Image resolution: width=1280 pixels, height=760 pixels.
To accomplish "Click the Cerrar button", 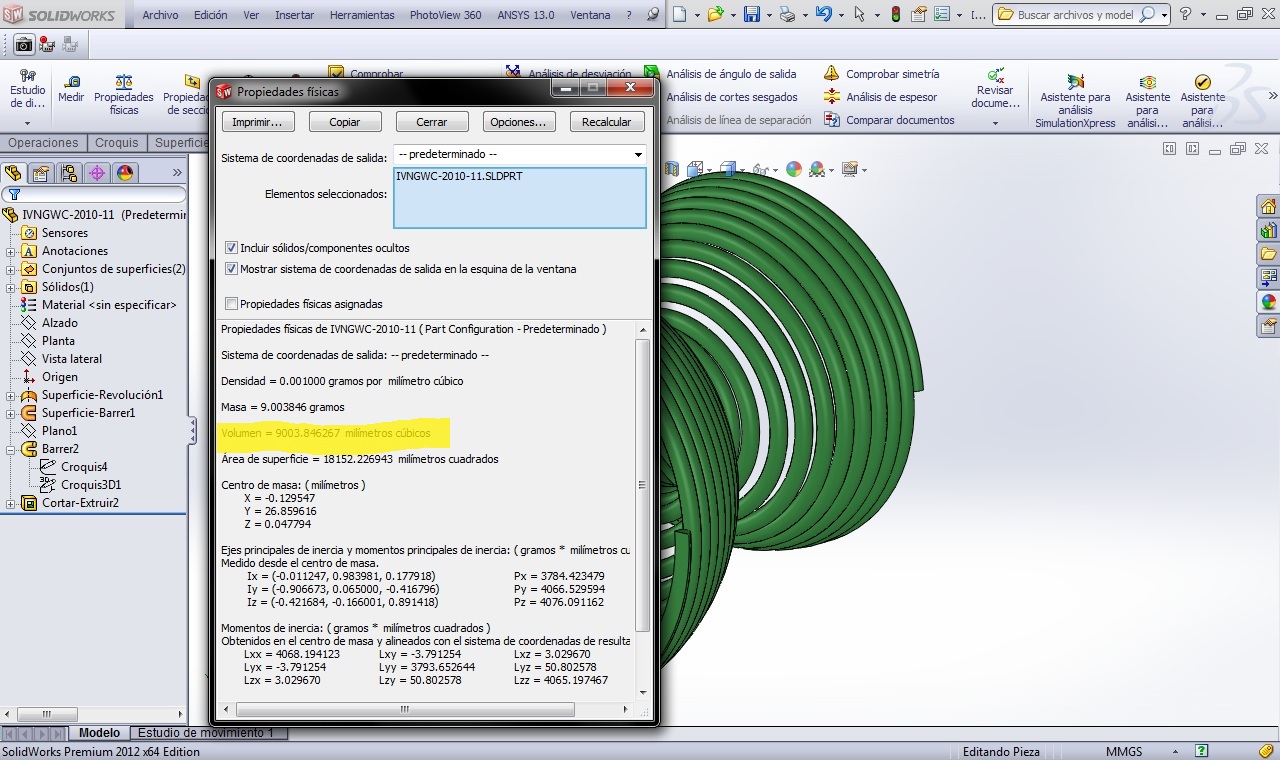I will click(432, 122).
